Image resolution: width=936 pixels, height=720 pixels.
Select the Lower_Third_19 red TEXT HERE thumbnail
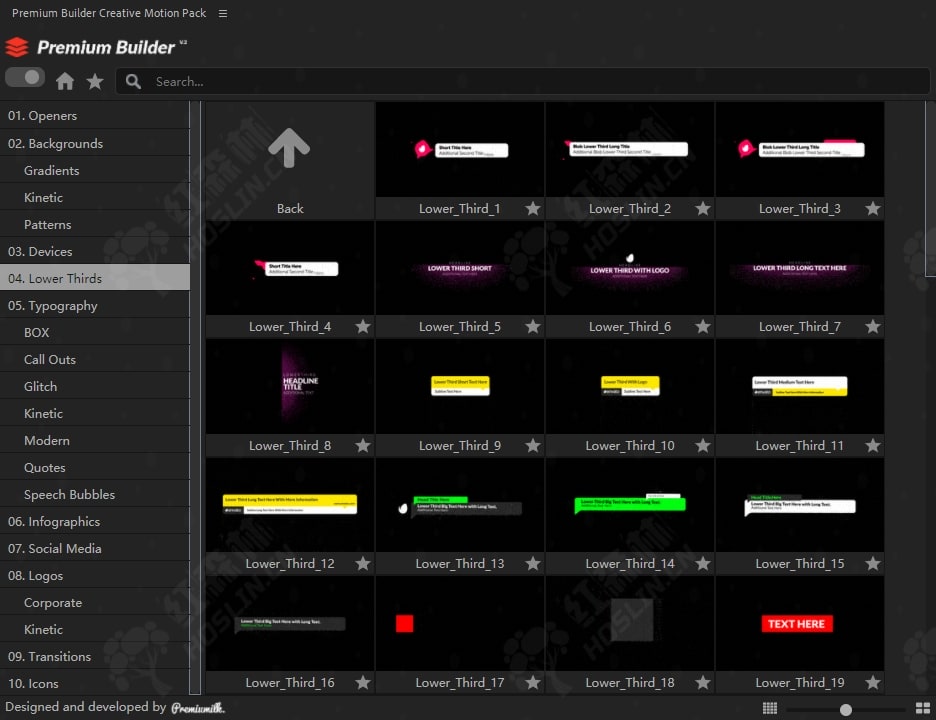[800, 623]
